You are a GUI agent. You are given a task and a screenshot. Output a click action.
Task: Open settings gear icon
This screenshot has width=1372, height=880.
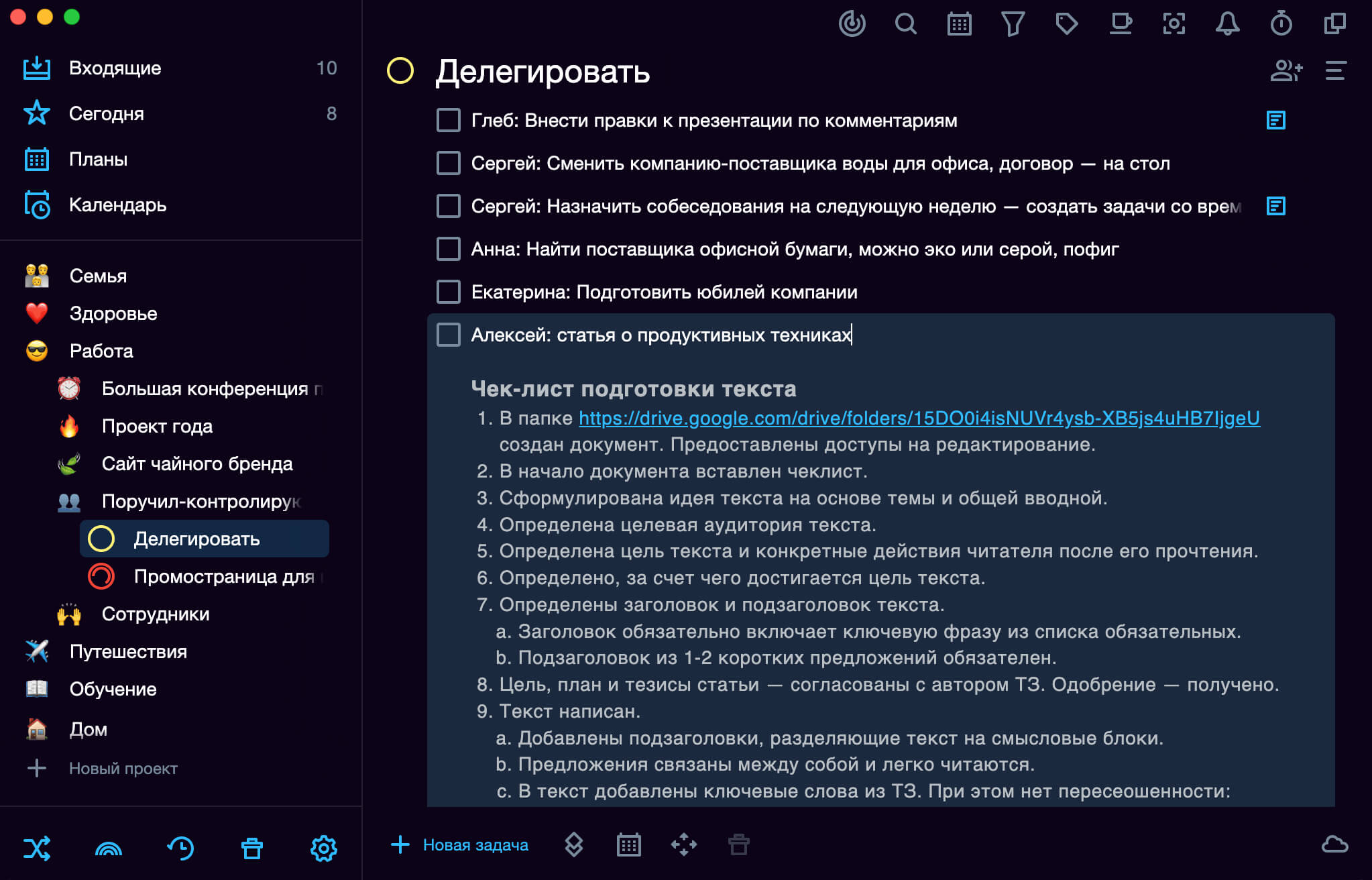click(324, 848)
